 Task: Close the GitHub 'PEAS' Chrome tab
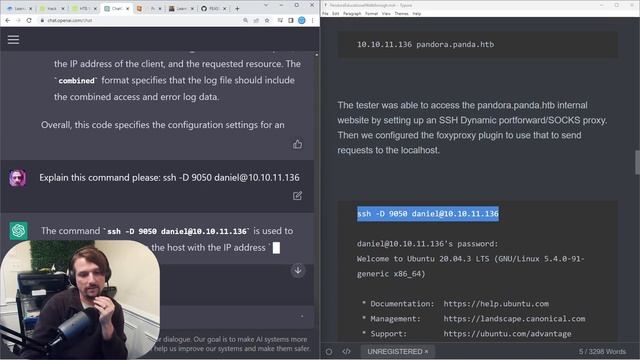click(x=224, y=8)
